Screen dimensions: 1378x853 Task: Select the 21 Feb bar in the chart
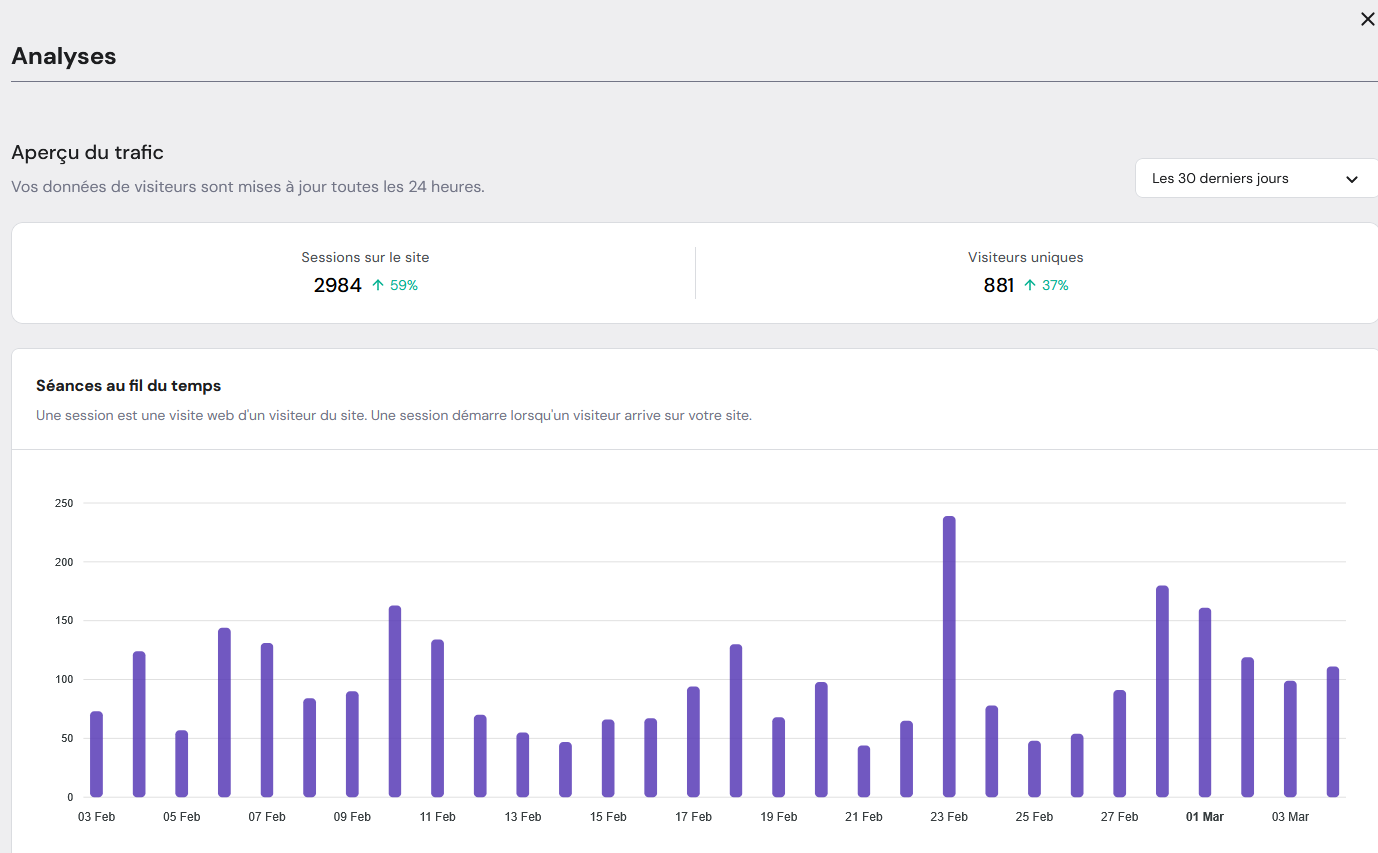coord(864,771)
